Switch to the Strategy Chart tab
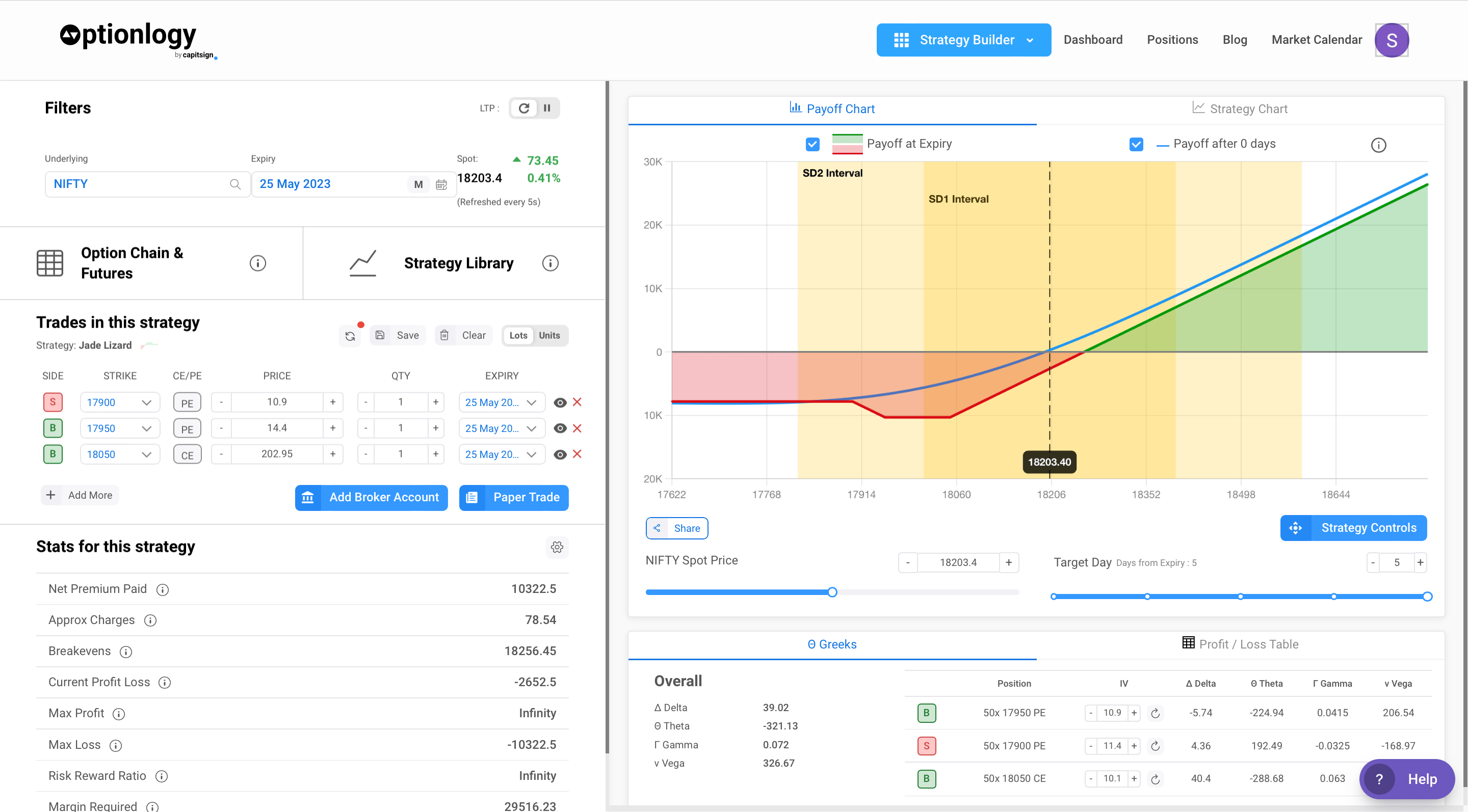The image size is (1468, 812). 1240,109
